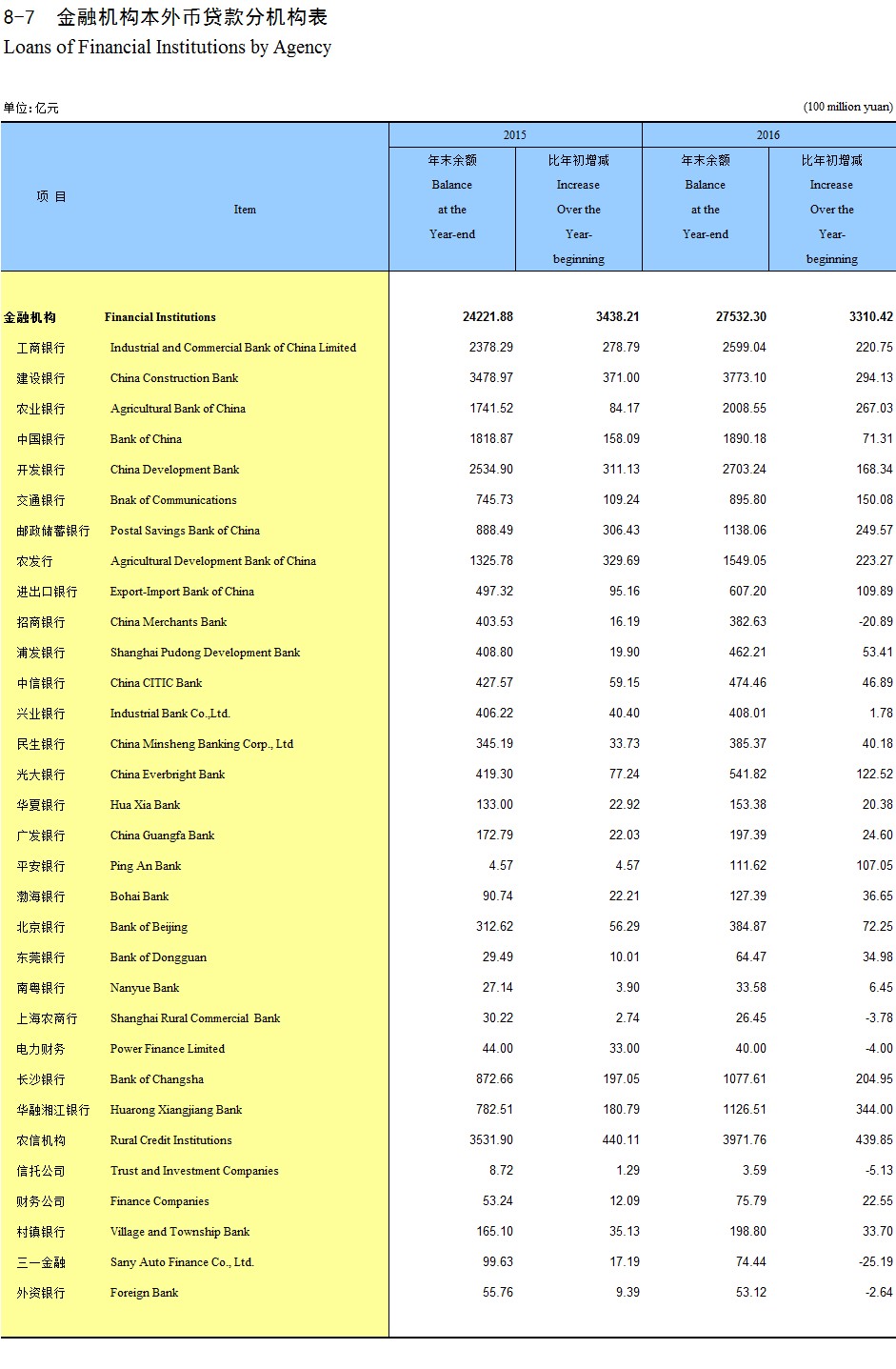Viewport: 896px width, 1369px height.
Task: Click the "Item" header cell
Action: [x=245, y=210]
